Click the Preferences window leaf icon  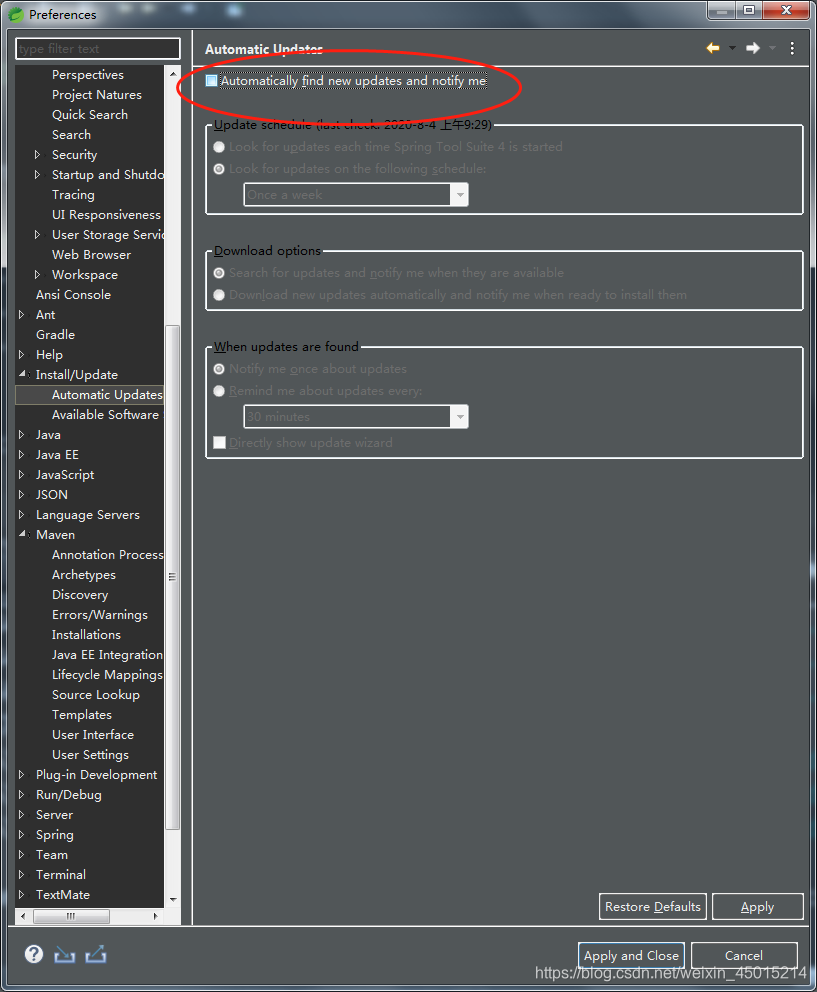[x=16, y=14]
